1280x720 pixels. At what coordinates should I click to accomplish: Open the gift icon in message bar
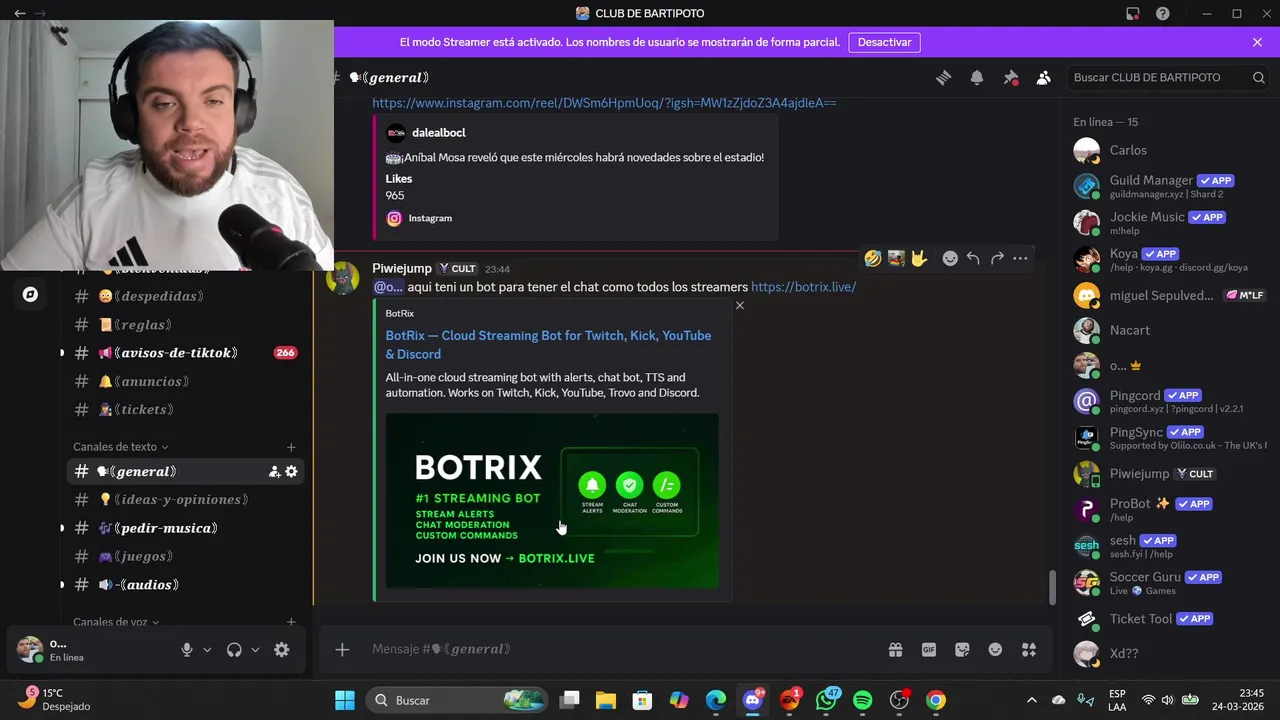(x=895, y=650)
